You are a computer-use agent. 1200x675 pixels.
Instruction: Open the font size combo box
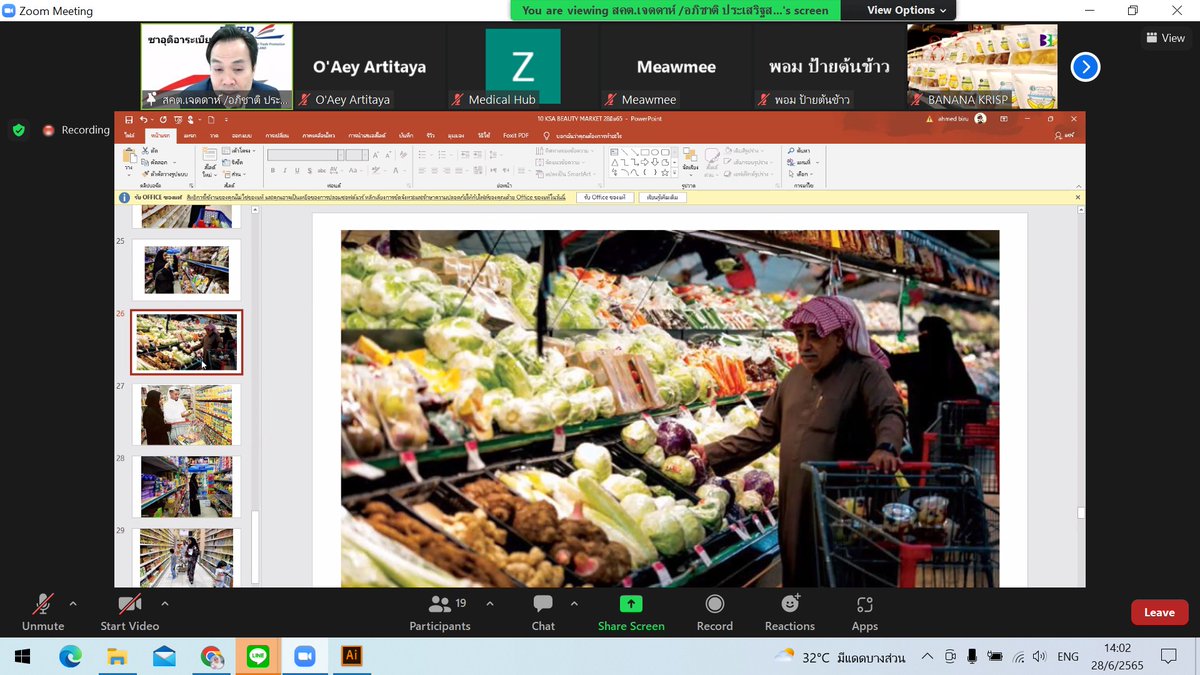point(357,155)
